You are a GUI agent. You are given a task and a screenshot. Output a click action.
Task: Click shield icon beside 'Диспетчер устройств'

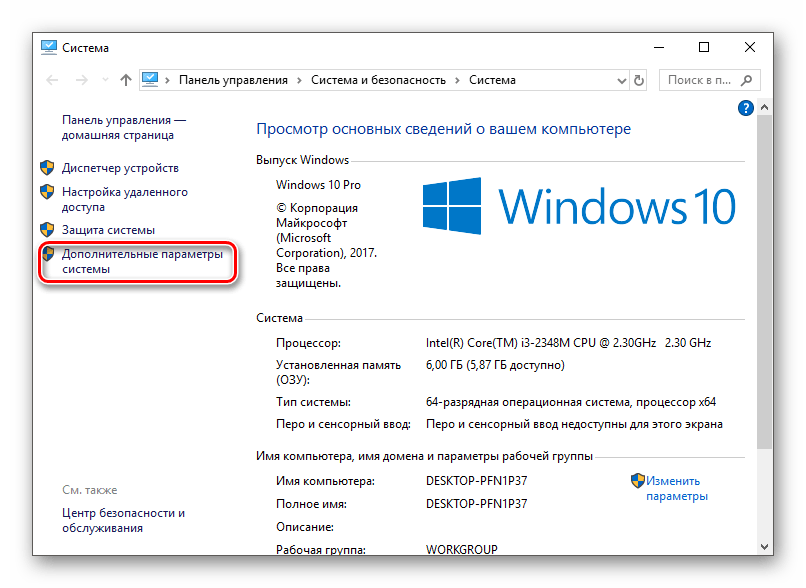[x=47, y=168]
